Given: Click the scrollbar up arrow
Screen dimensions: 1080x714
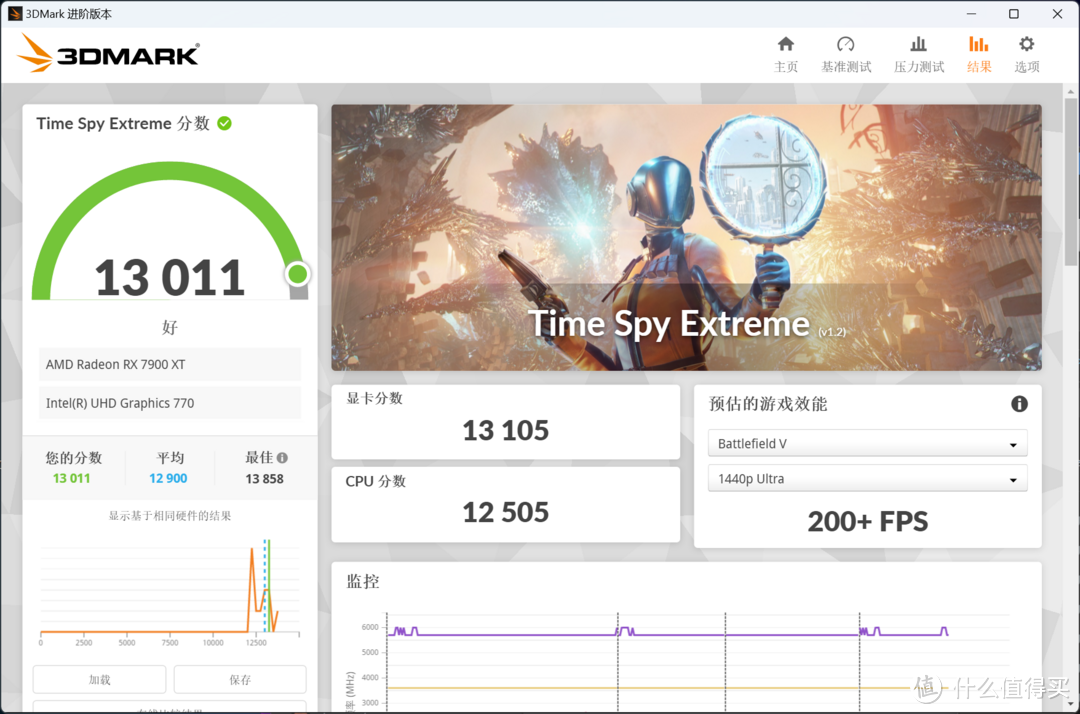Looking at the screenshot, I should tap(1070, 91).
